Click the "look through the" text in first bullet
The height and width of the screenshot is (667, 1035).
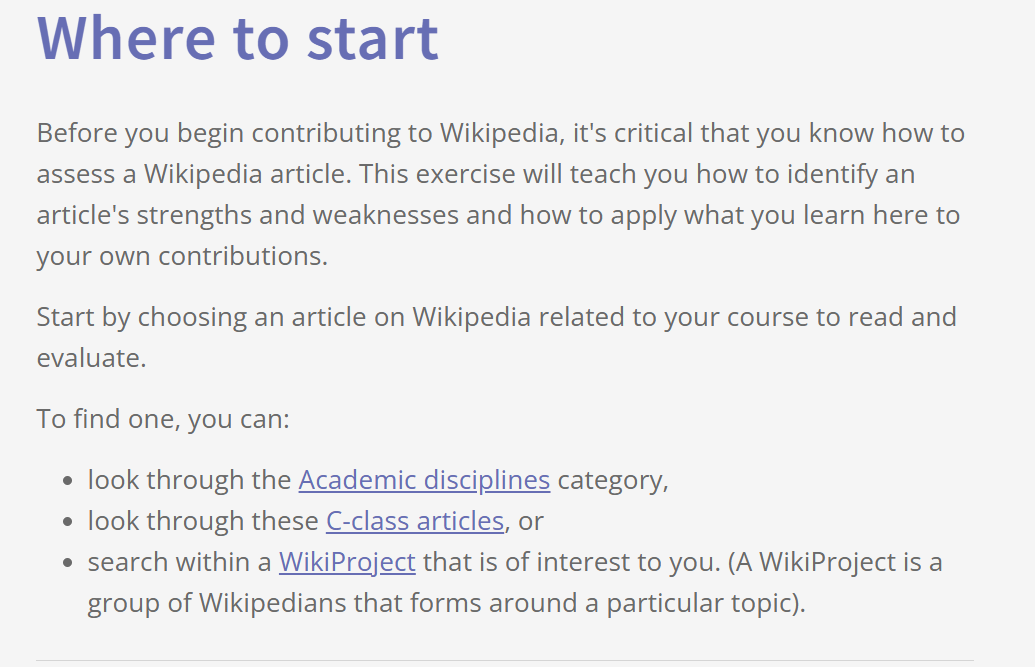[189, 480]
